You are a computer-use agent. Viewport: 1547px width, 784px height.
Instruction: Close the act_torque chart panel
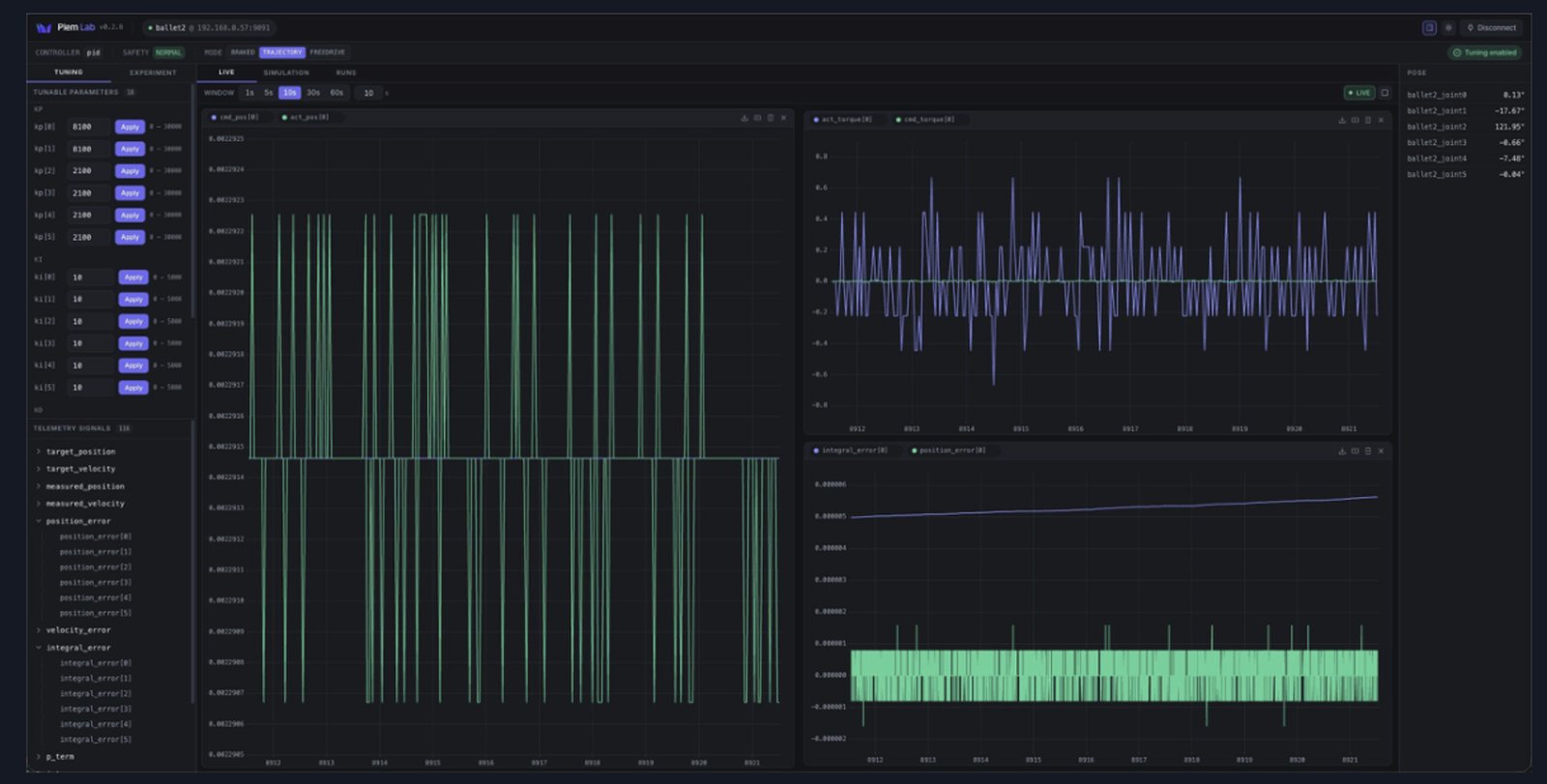pyautogui.click(x=1381, y=120)
